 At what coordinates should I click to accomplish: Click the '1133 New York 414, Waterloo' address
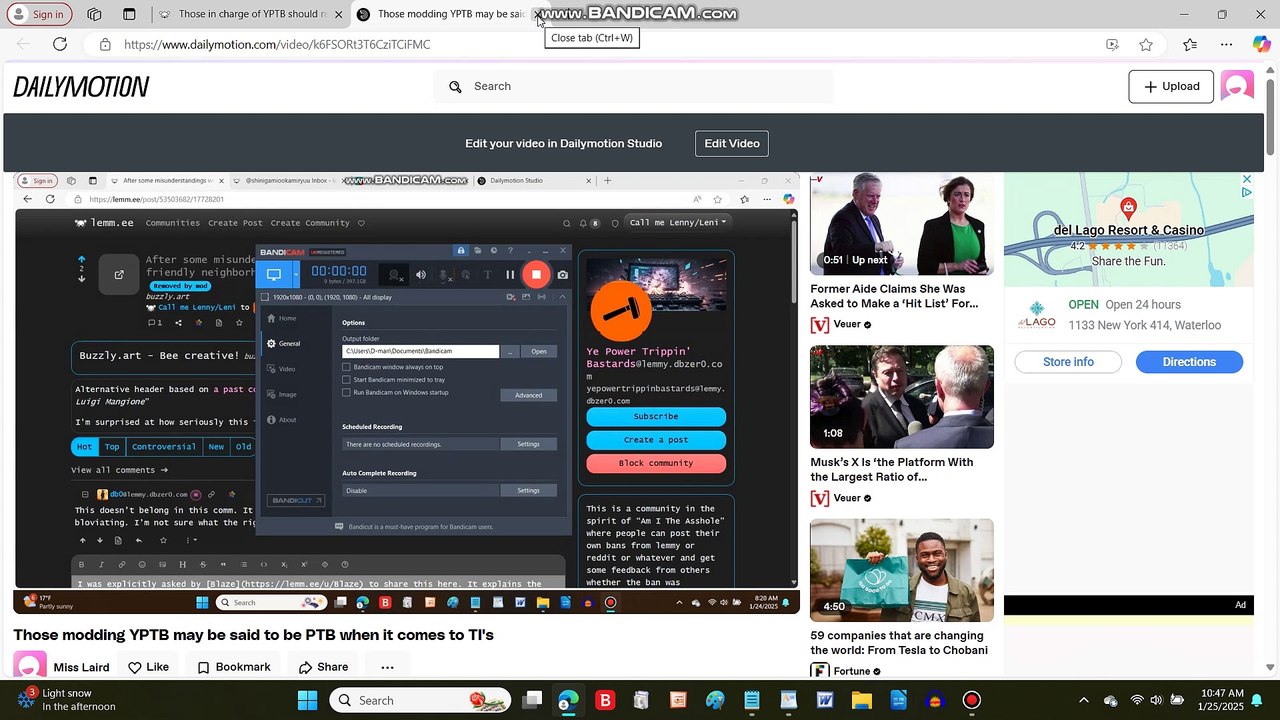click(1144, 325)
